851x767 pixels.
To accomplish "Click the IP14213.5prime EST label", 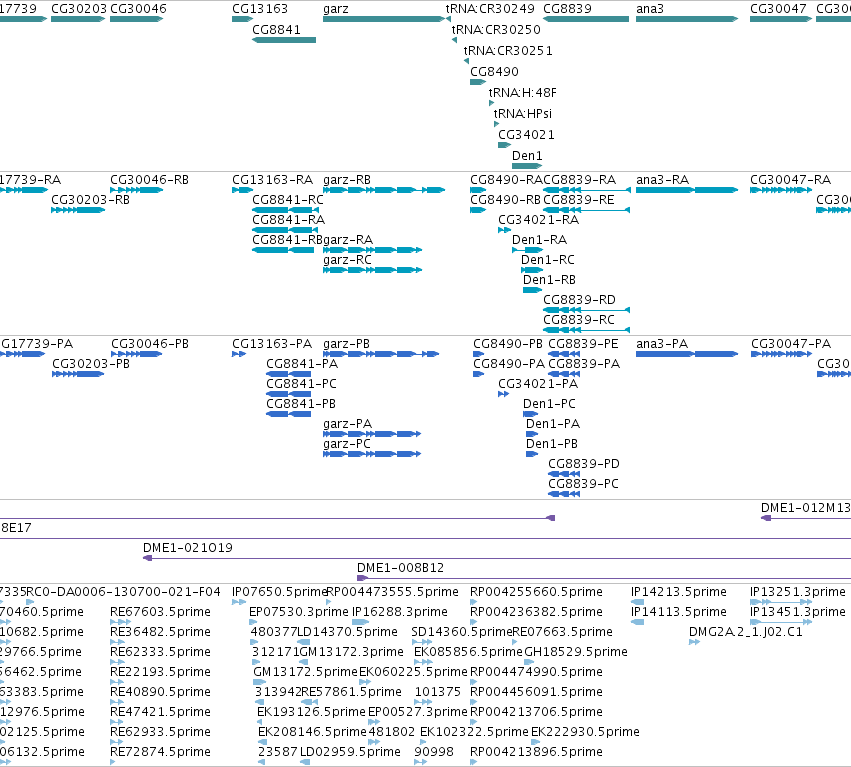I will [x=678, y=592].
